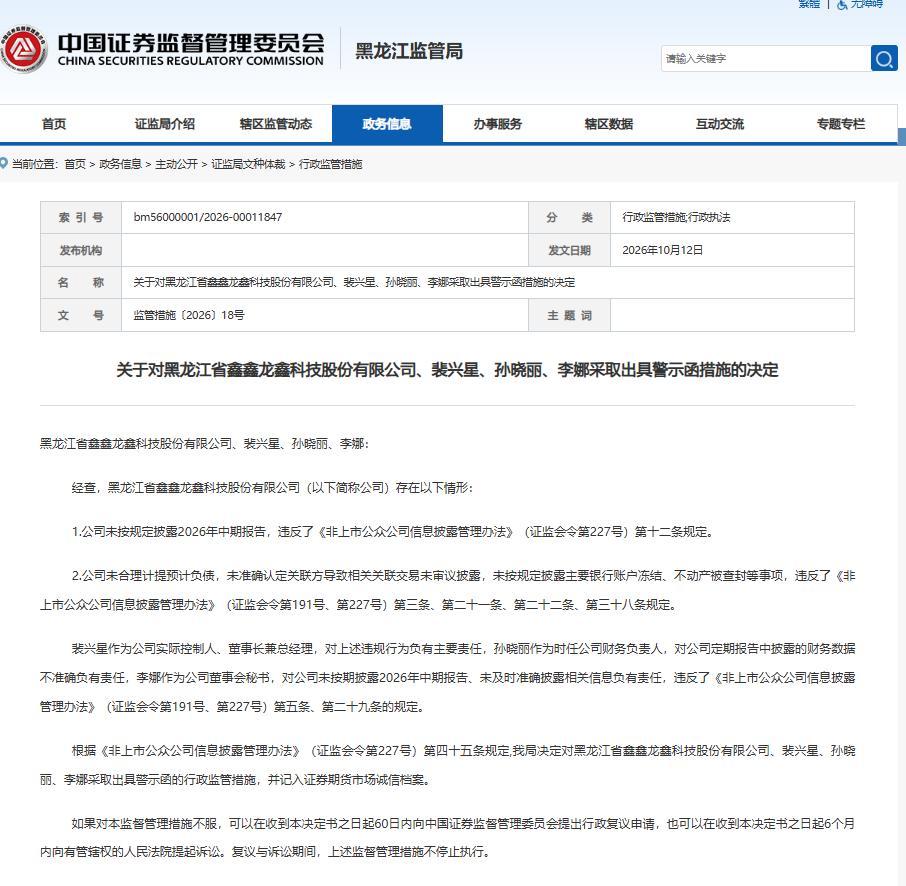Click the location pin icon beside 当前位置
The image size is (906, 886).
[x=3, y=164]
